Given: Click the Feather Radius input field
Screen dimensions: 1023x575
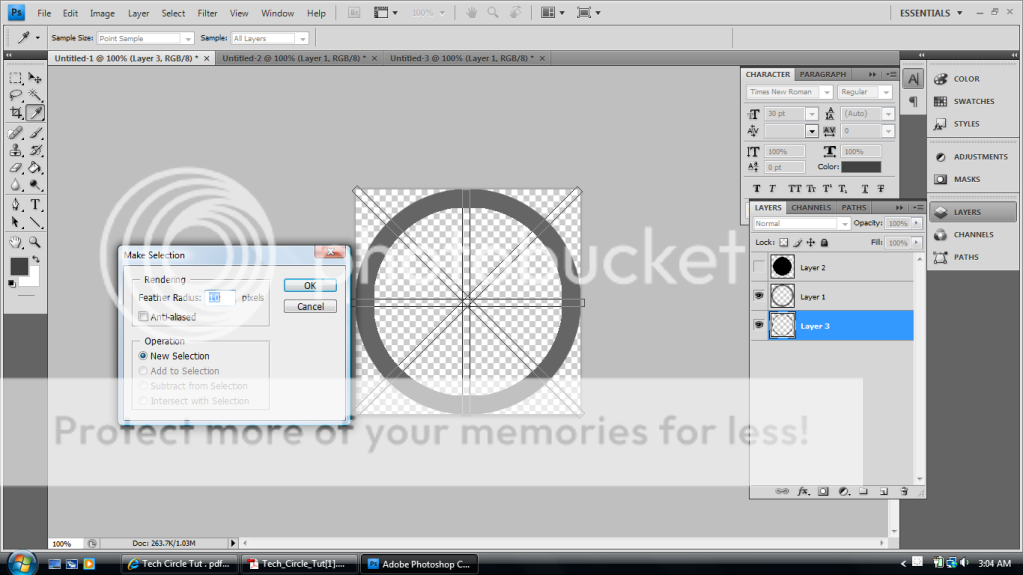Looking at the screenshot, I should click(220, 297).
